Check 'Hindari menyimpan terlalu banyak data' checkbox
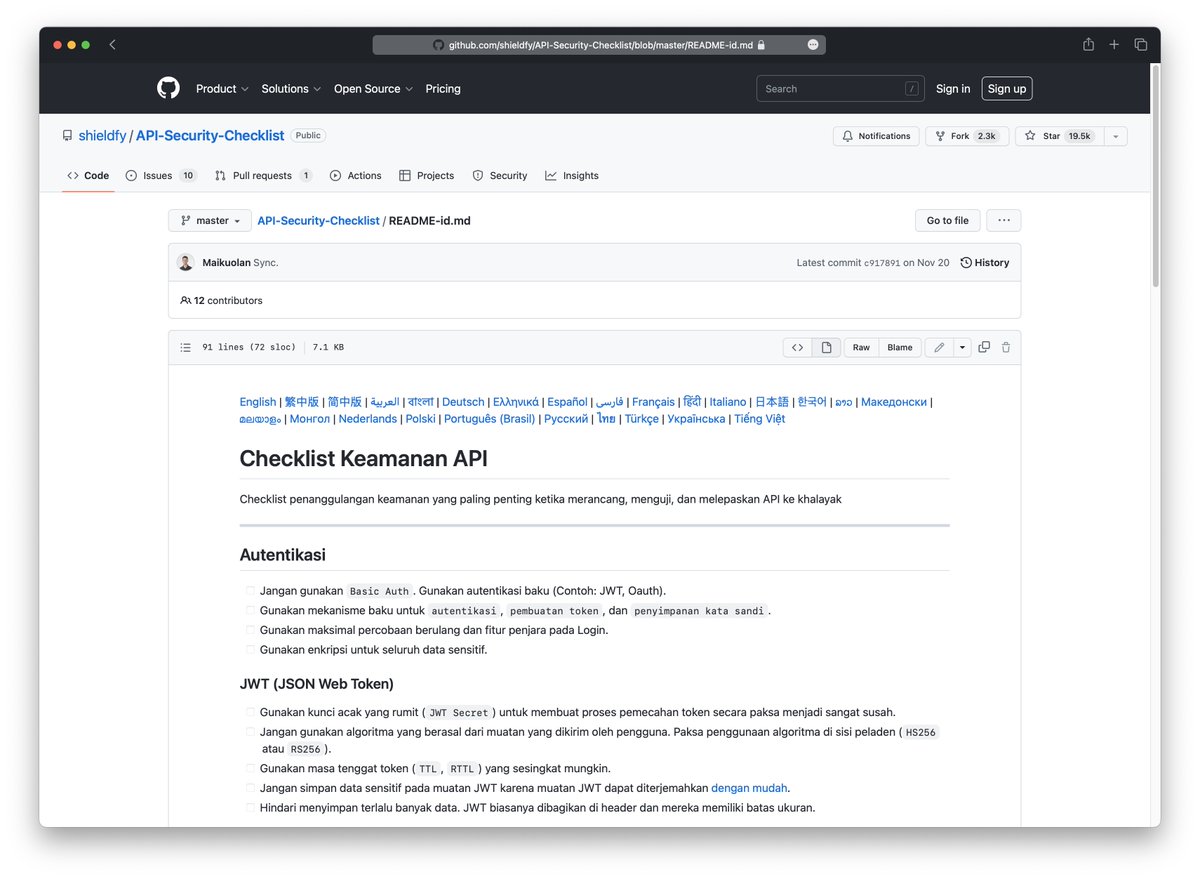Screen dimensions: 1200x879 pyautogui.click(x=251, y=808)
